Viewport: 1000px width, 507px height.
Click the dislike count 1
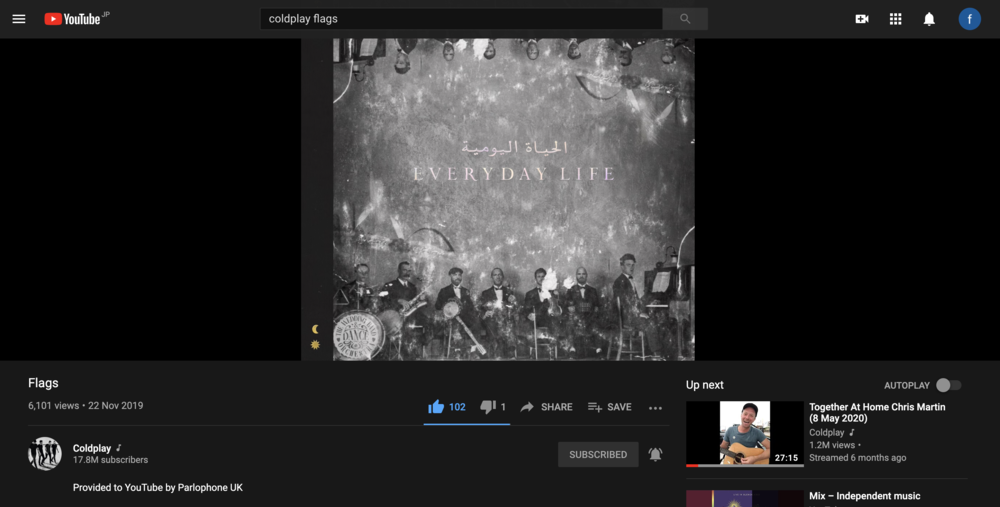coord(503,407)
